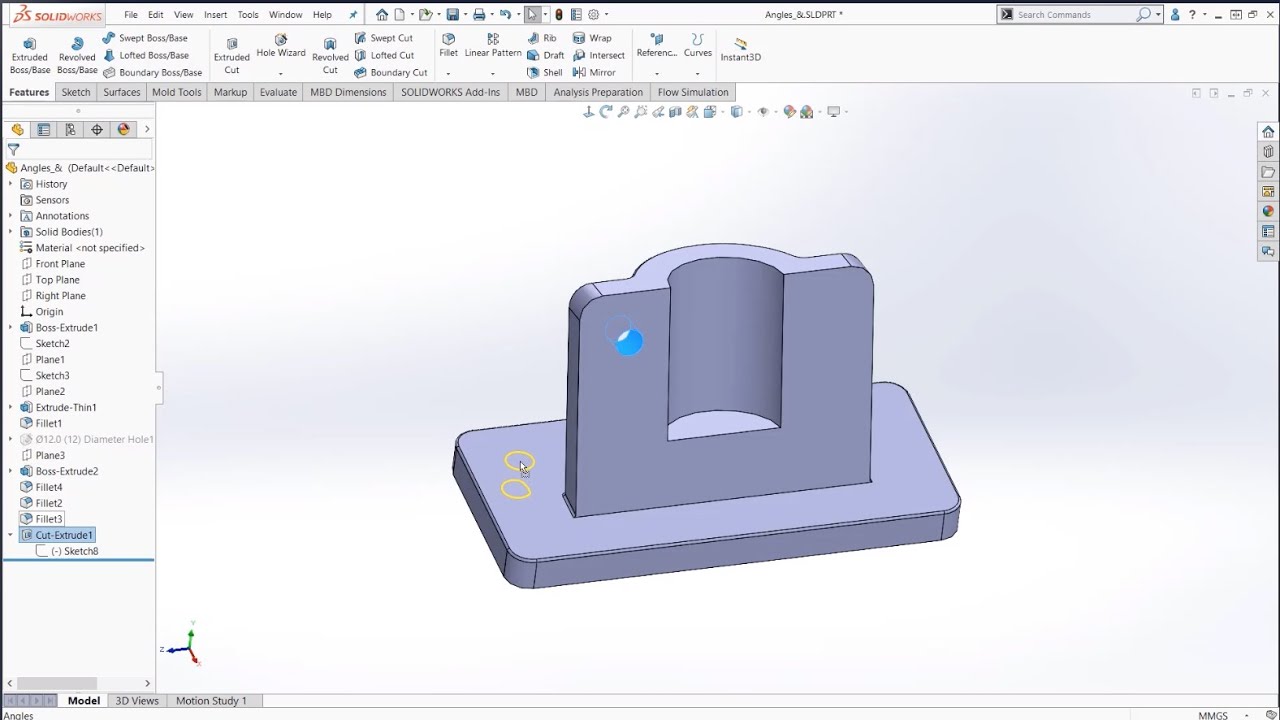Click the Search Commands field
The width and height of the screenshot is (1280, 720).
point(1074,15)
